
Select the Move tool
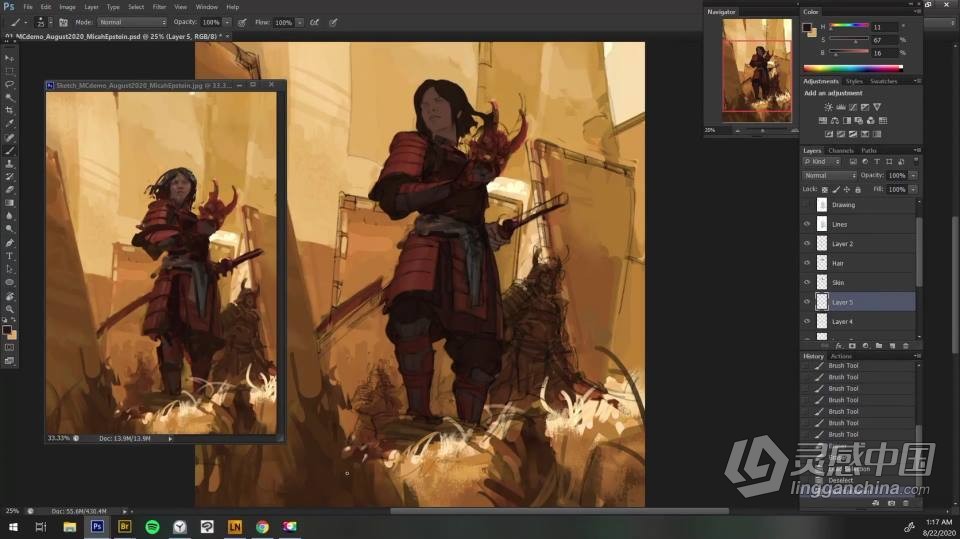pos(9,58)
